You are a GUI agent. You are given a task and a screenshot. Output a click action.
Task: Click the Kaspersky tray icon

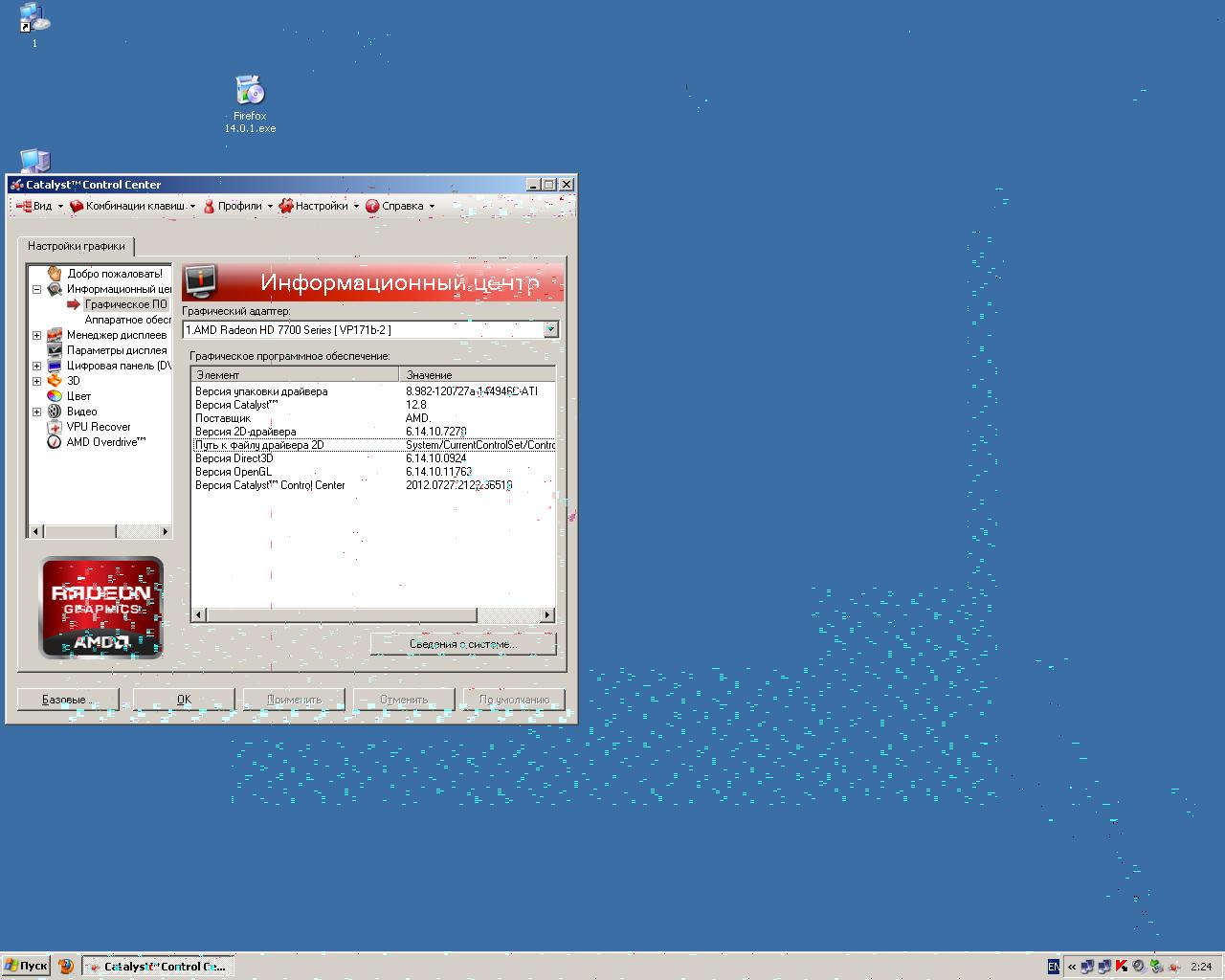(1121, 967)
